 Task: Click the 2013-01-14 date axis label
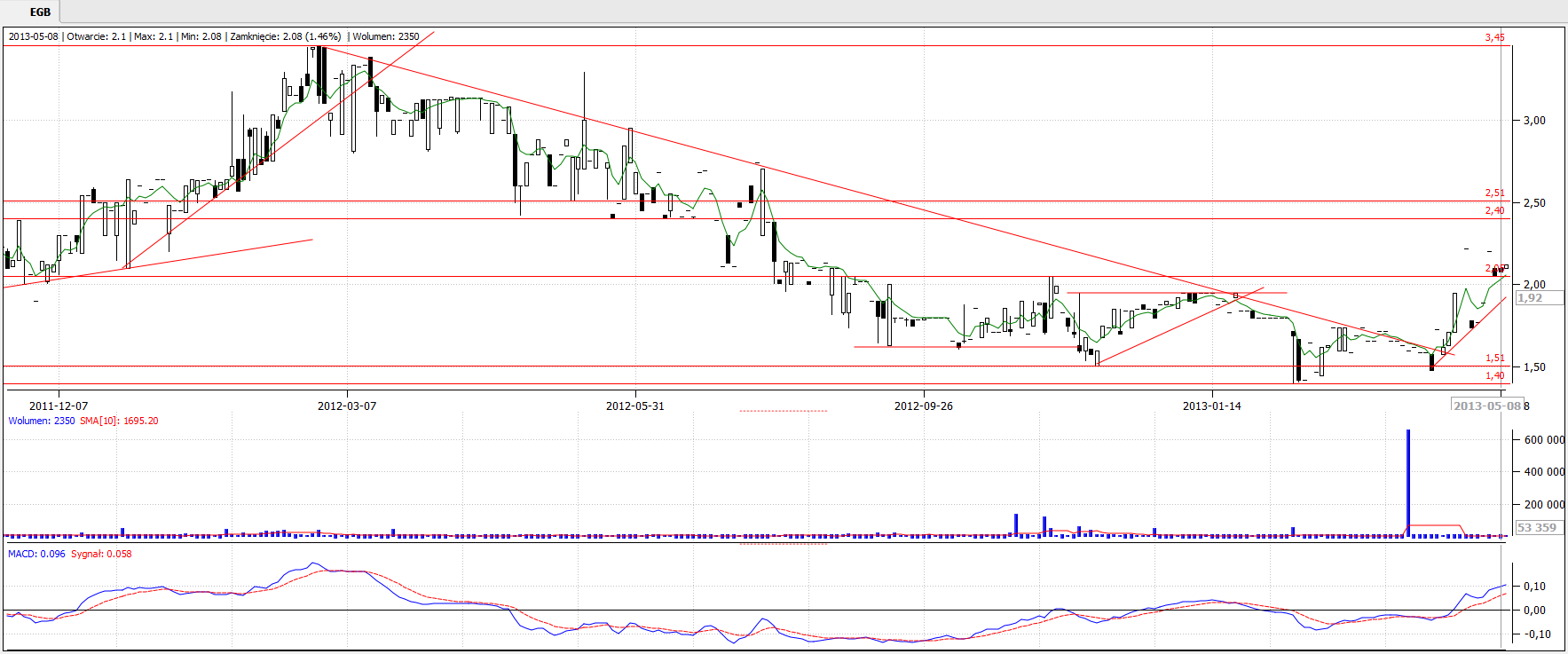coord(1211,406)
